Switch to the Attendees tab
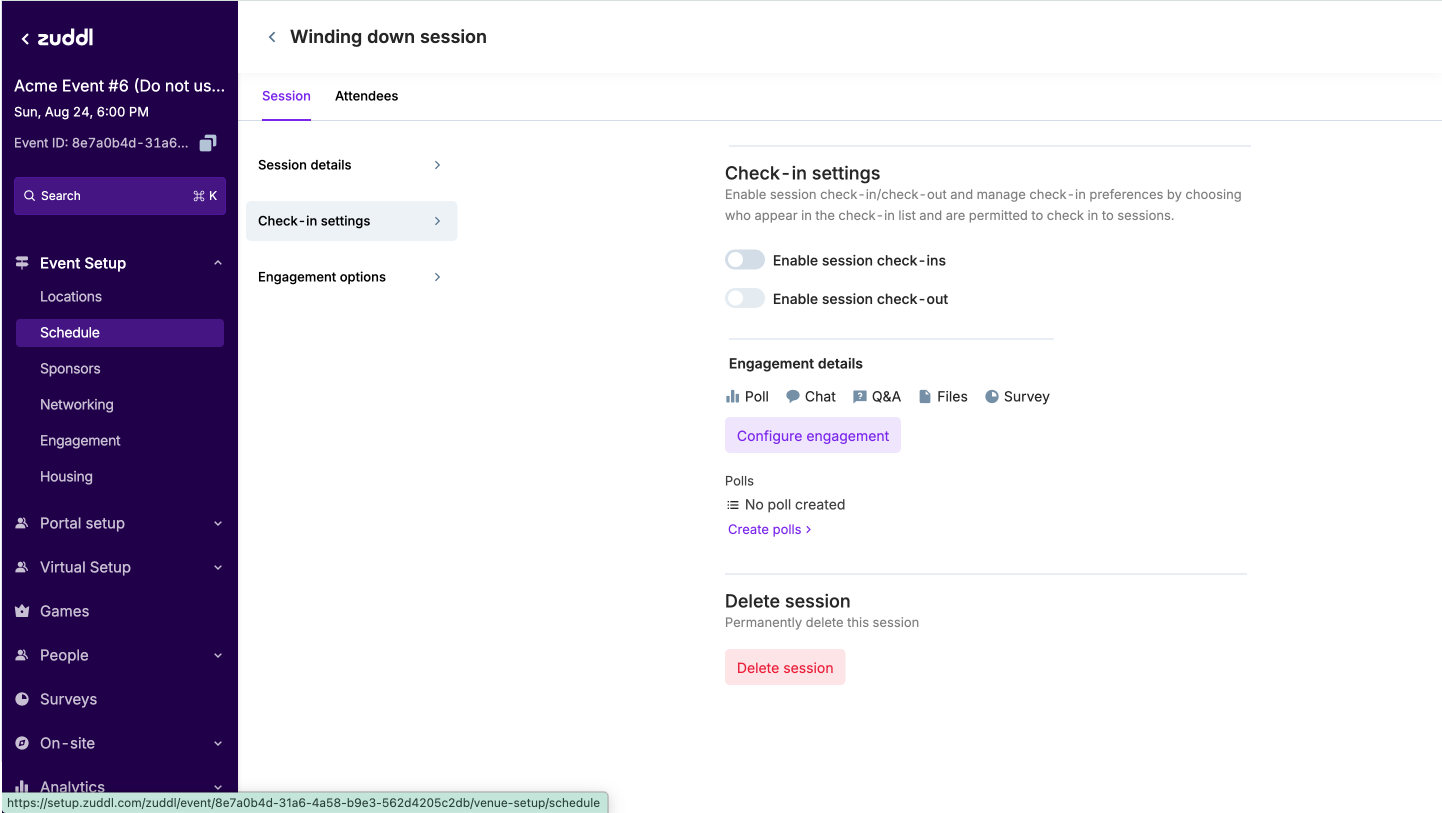The height and width of the screenshot is (813, 1442). pos(366,96)
